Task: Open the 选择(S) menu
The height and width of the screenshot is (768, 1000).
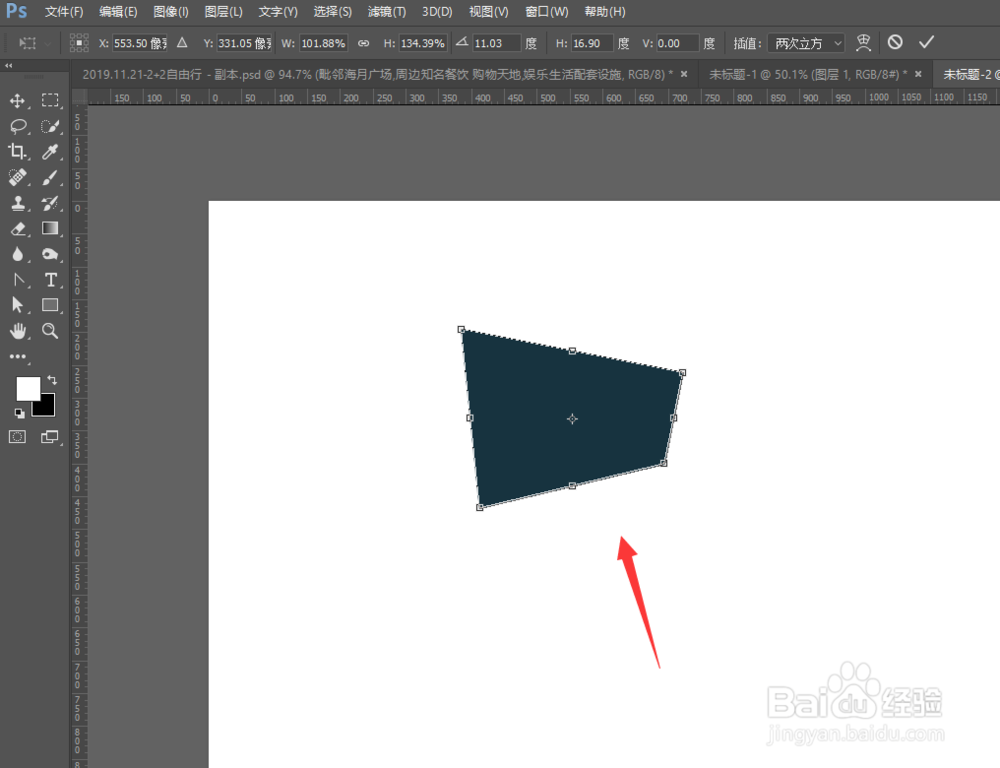Action: pyautogui.click(x=332, y=11)
